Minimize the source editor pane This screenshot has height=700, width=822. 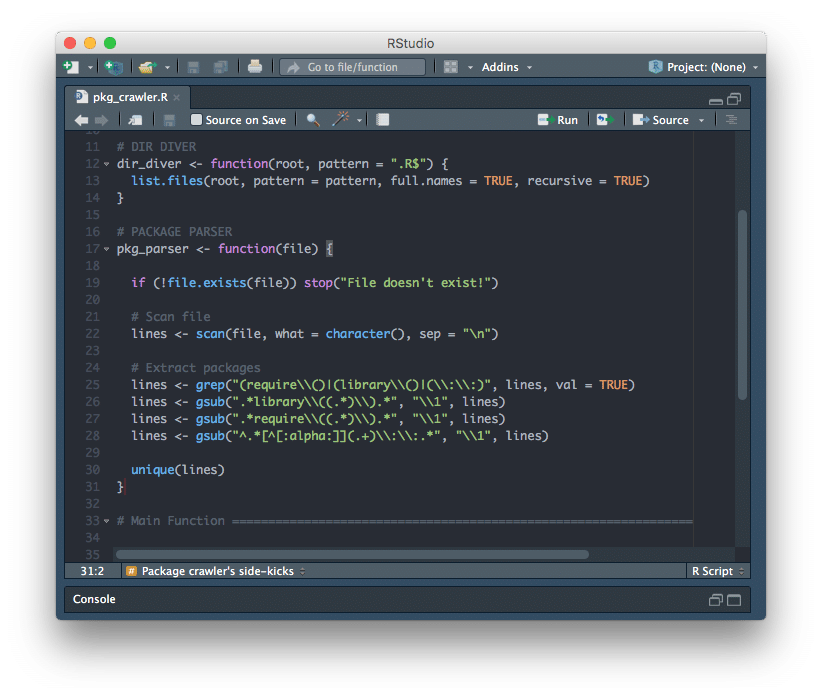(716, 101)
